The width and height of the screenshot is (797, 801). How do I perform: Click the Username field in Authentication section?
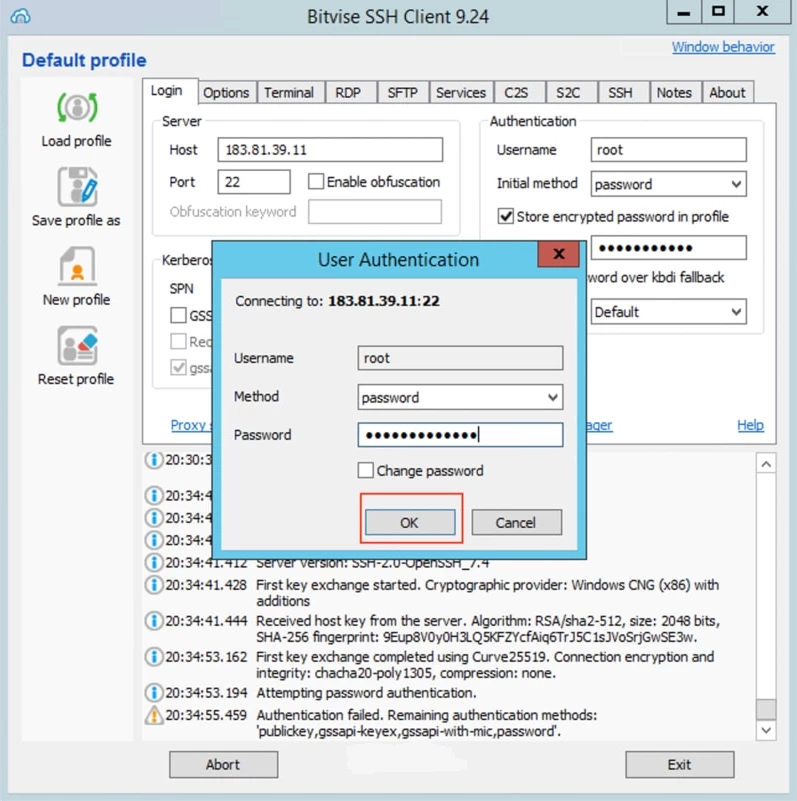[x=668, y=150]
